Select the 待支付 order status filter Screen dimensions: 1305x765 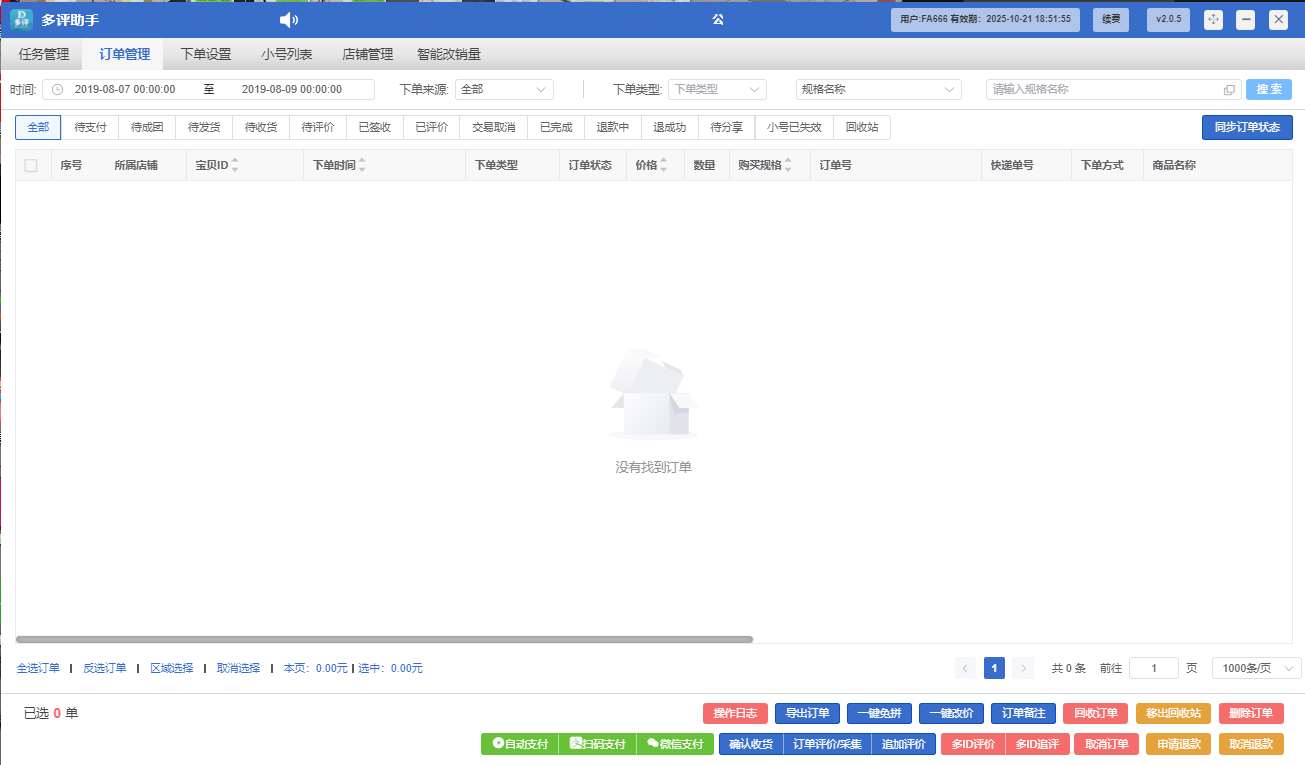point(90,128)
